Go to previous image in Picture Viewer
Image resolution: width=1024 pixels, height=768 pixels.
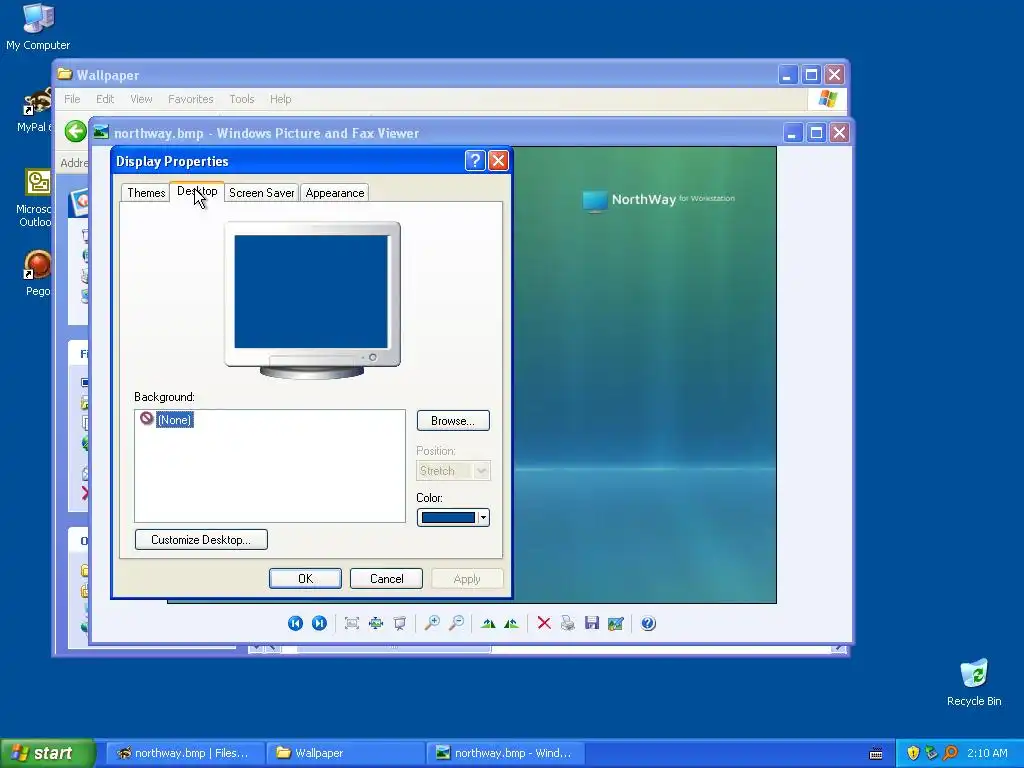pos(295,623)
